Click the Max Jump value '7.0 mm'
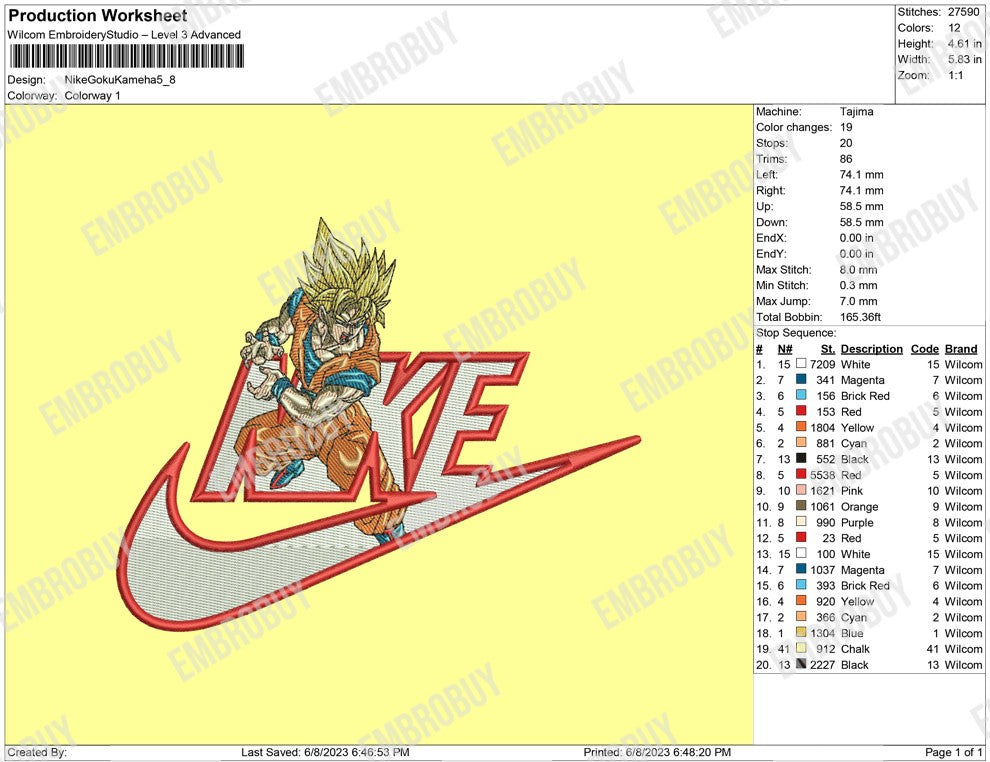Screen dimensions: 990x762 (x=859, y=301)
